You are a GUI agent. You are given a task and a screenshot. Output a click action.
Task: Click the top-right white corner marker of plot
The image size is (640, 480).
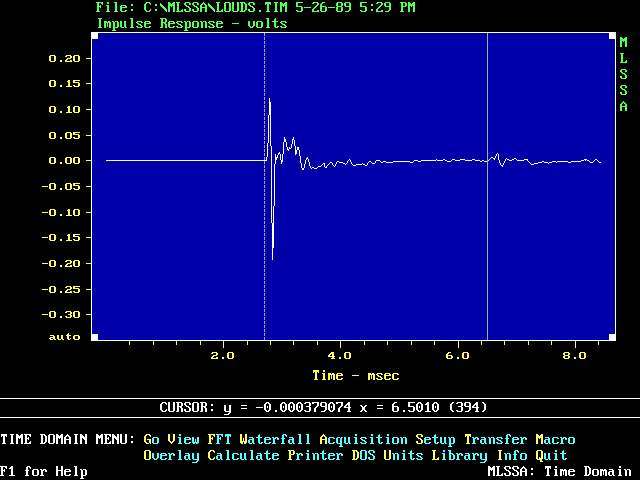(x=612, y=36)
